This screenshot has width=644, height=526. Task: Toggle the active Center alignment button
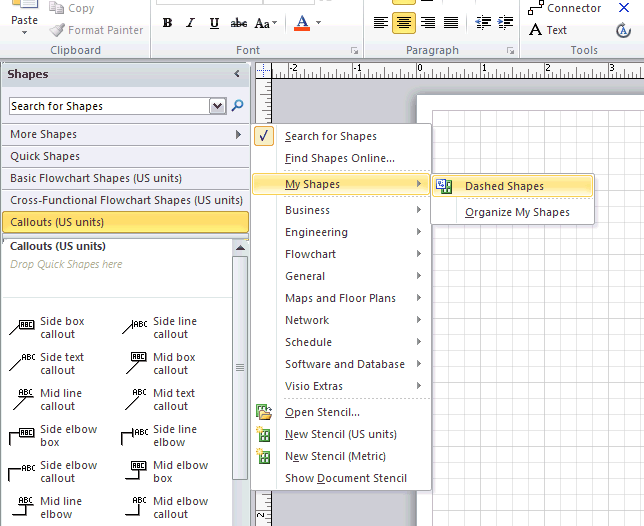click(404, 22)
